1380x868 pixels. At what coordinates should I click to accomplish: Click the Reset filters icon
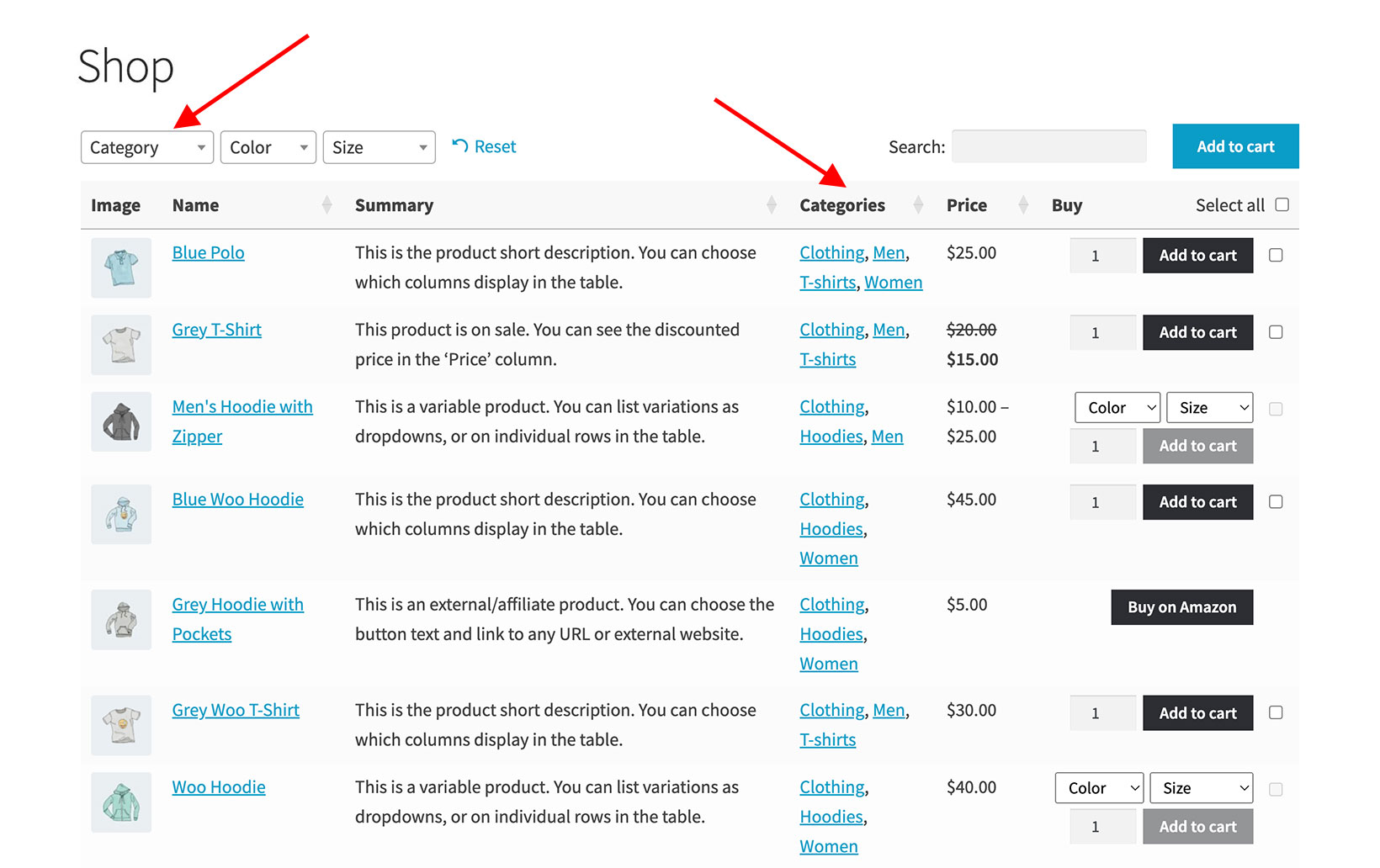tap(459, 146)
